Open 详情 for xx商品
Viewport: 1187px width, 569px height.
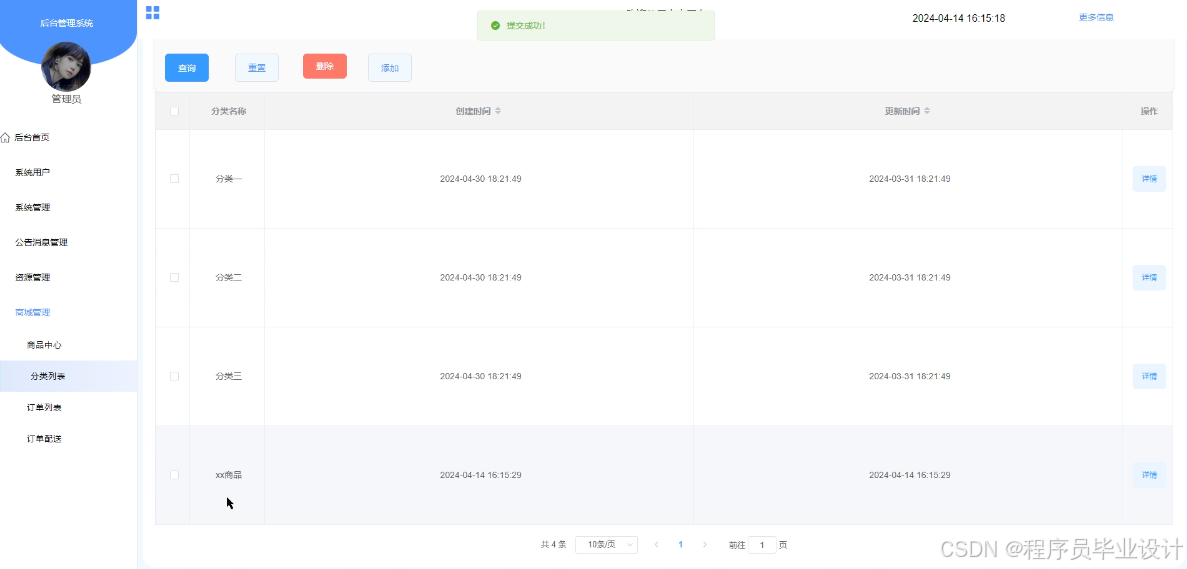(1149, 475)
